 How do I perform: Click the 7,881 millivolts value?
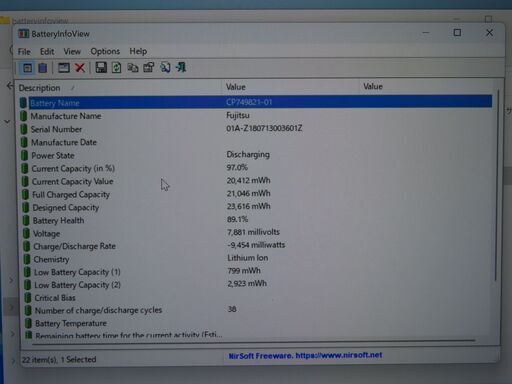click(x=253, y=232)
